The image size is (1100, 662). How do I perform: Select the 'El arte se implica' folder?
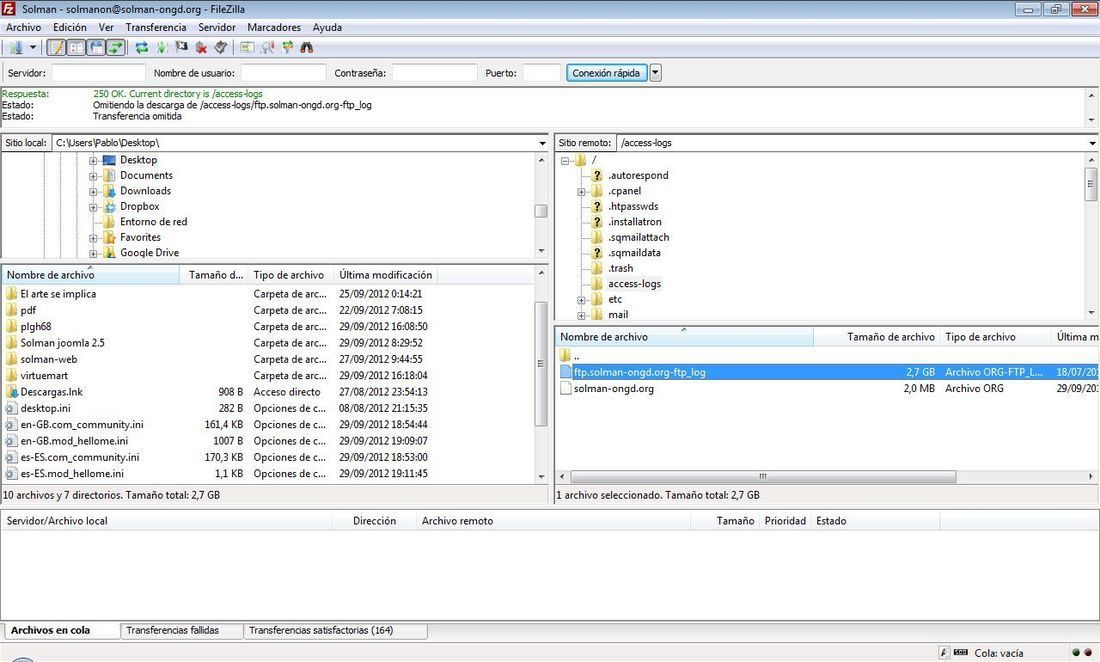(58, 295)
